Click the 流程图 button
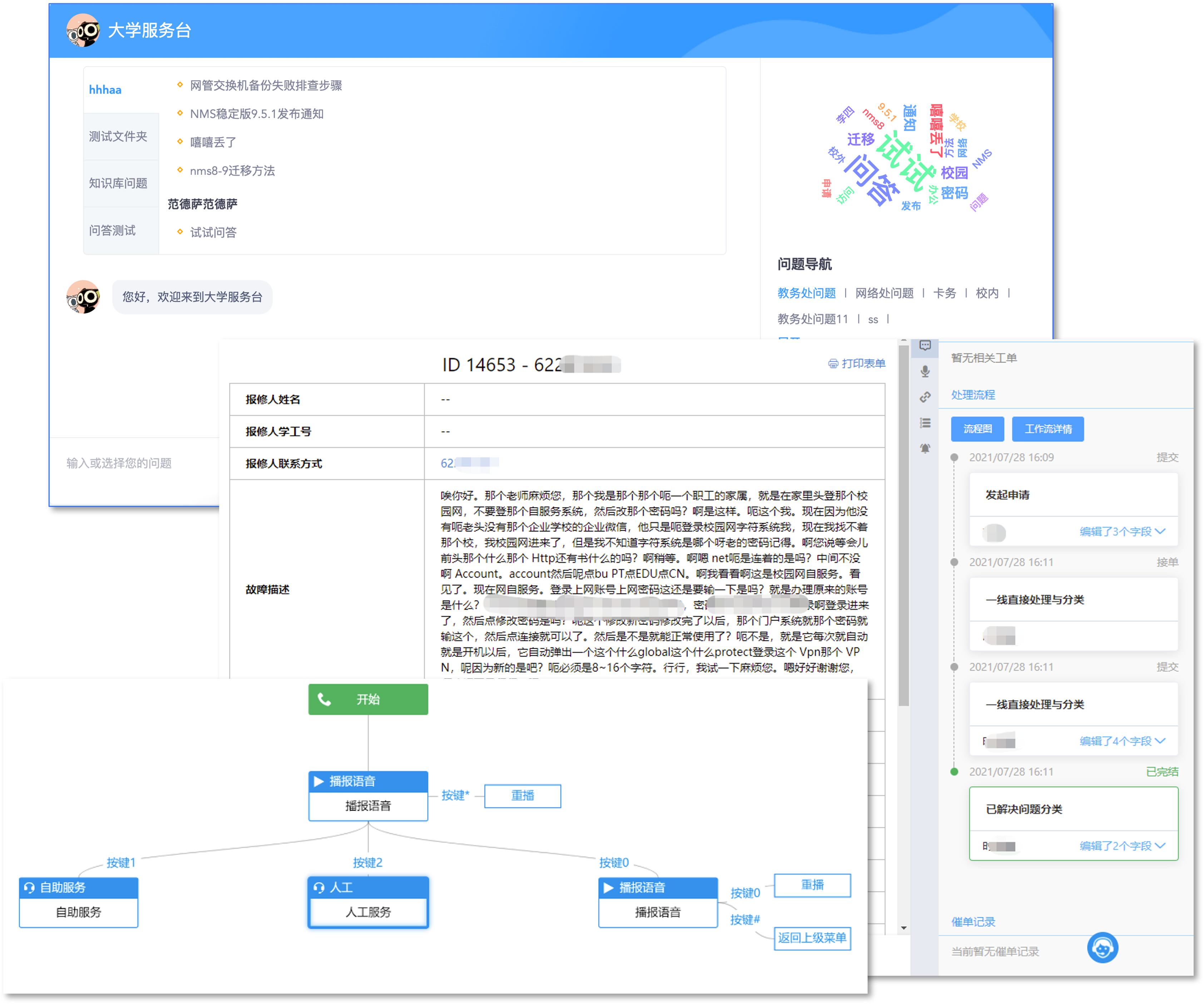The width and height of the screenshot is (1204, 1004). (977, 429)
